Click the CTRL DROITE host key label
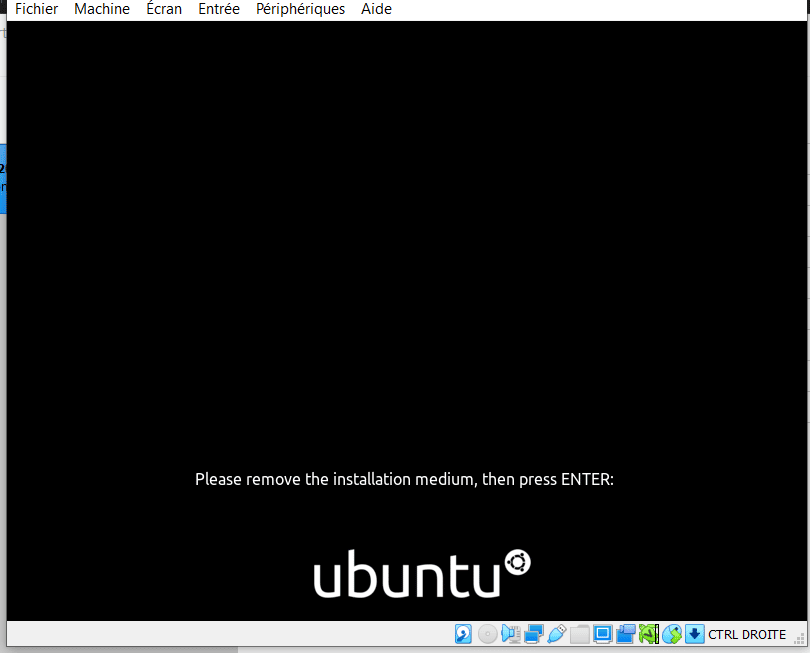Image resolution: width=810 pixels, height=653 pixels. [x=747, y=634]
